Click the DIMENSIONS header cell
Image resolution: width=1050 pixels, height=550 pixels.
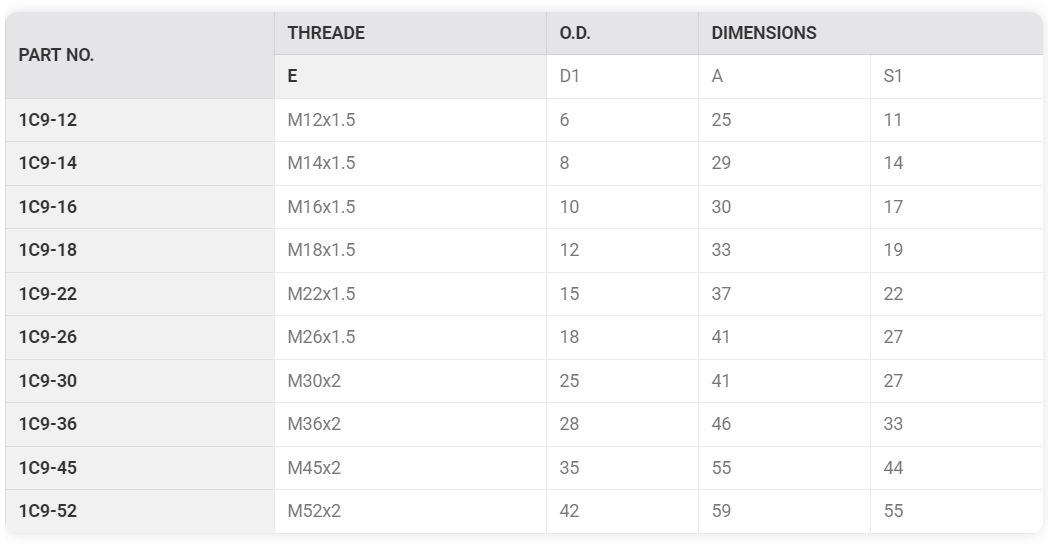point(871,33)
